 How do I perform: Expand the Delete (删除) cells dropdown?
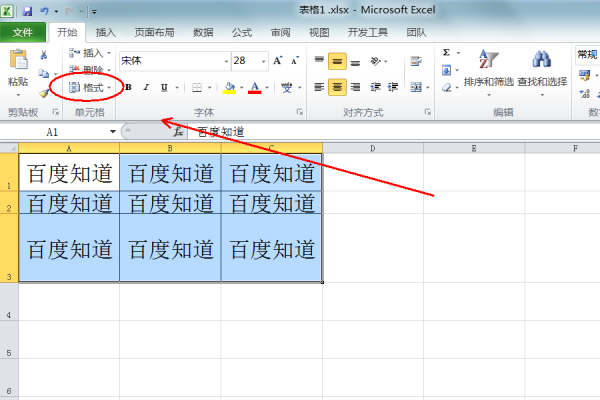109,70
